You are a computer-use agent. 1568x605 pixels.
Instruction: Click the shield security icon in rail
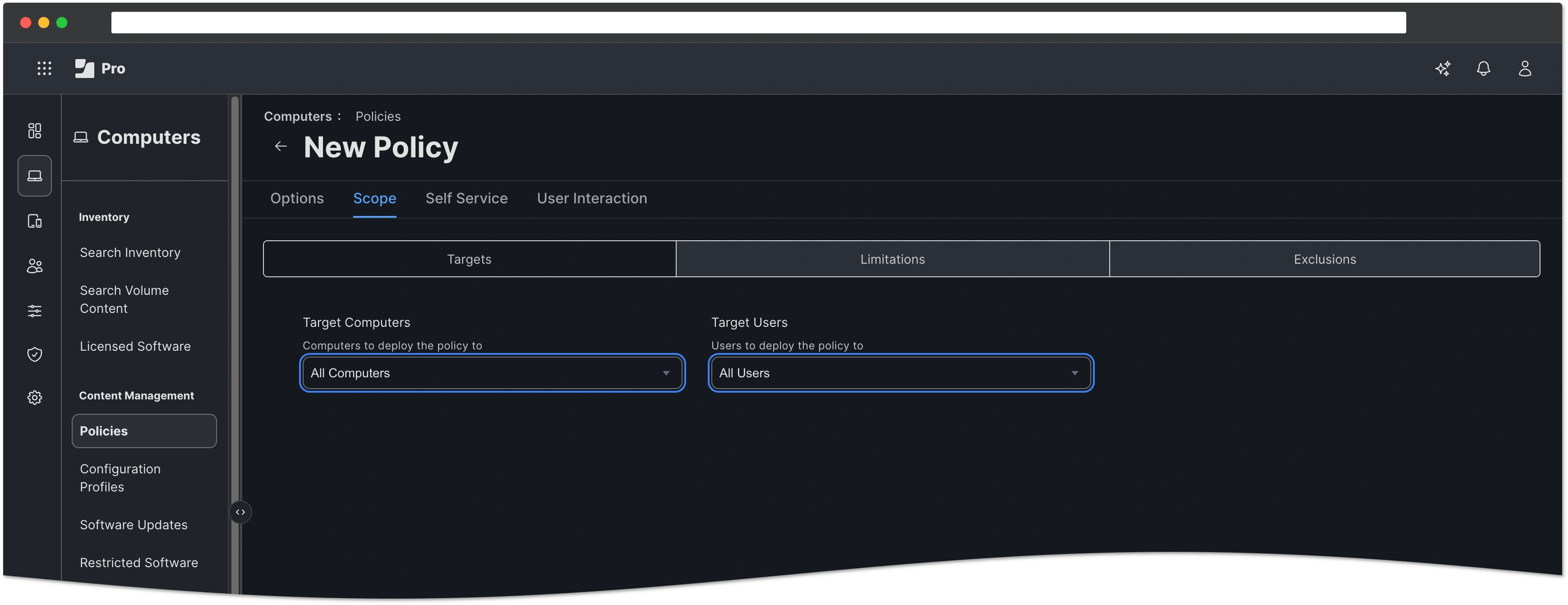pos(35,354)
